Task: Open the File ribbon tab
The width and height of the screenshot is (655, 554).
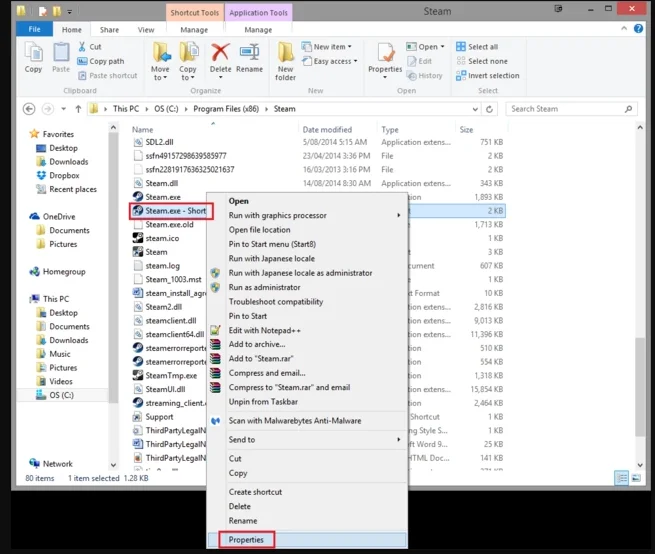Action: [34, 29]
